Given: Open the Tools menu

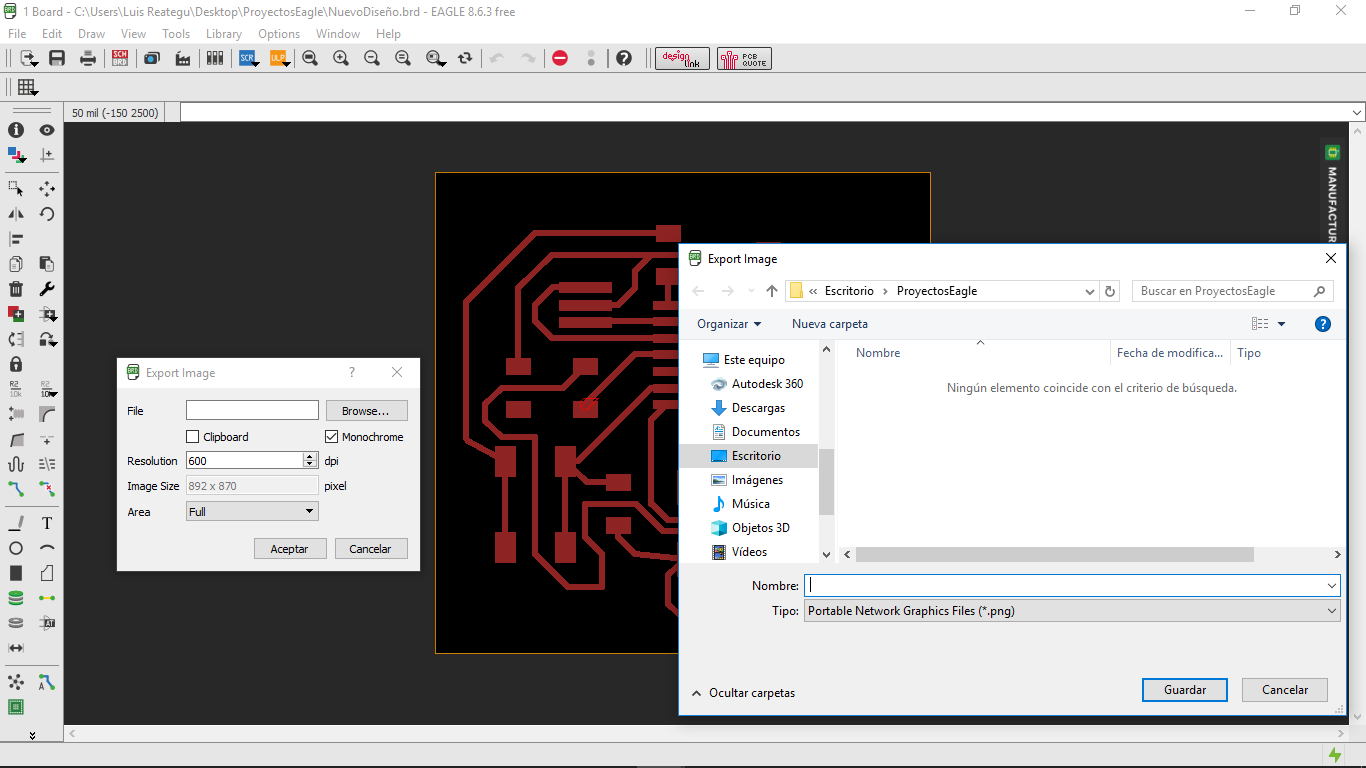Looking at the screenshot, I should point(176,34).
